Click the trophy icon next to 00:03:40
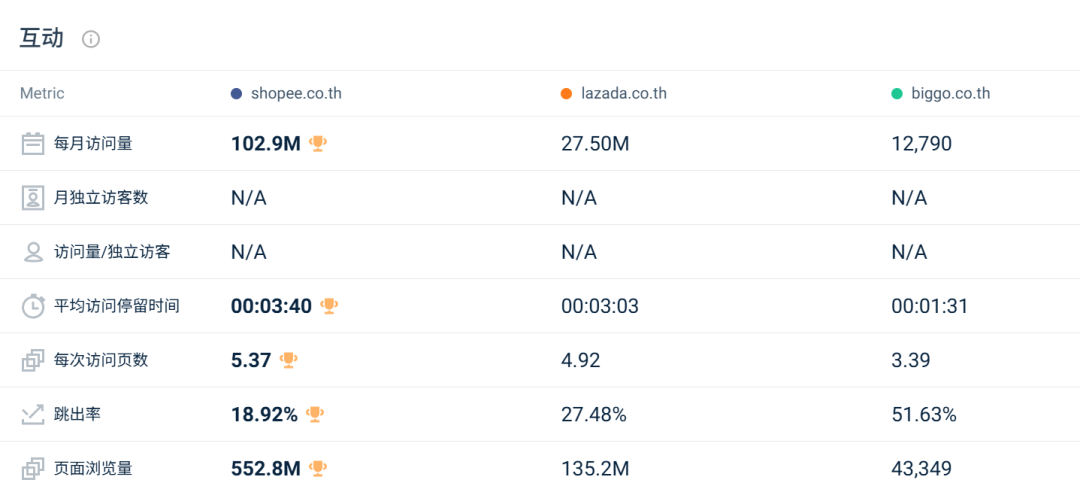The width and height of the screenshot is (1080, 489). click(329, 306)
